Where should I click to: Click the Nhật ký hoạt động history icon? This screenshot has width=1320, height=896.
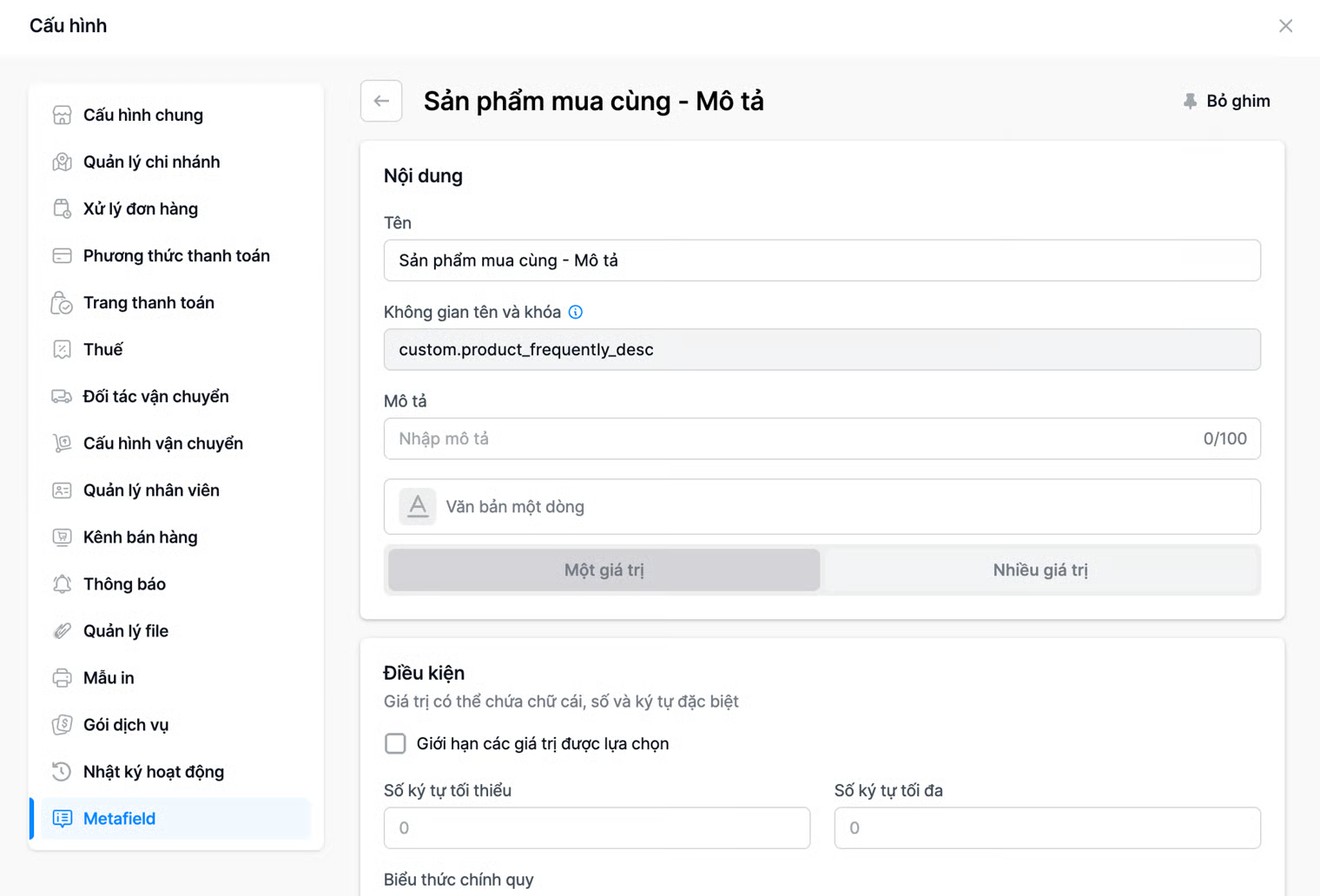coord(62,772)
